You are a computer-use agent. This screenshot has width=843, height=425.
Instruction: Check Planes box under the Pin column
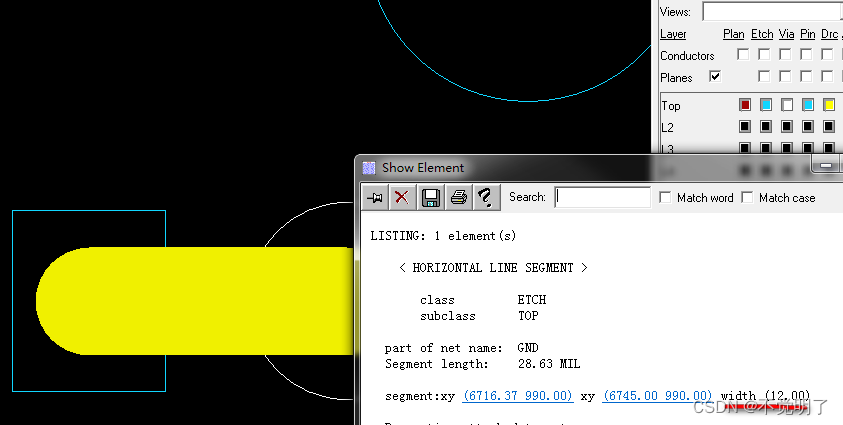[x=806, y=76]
